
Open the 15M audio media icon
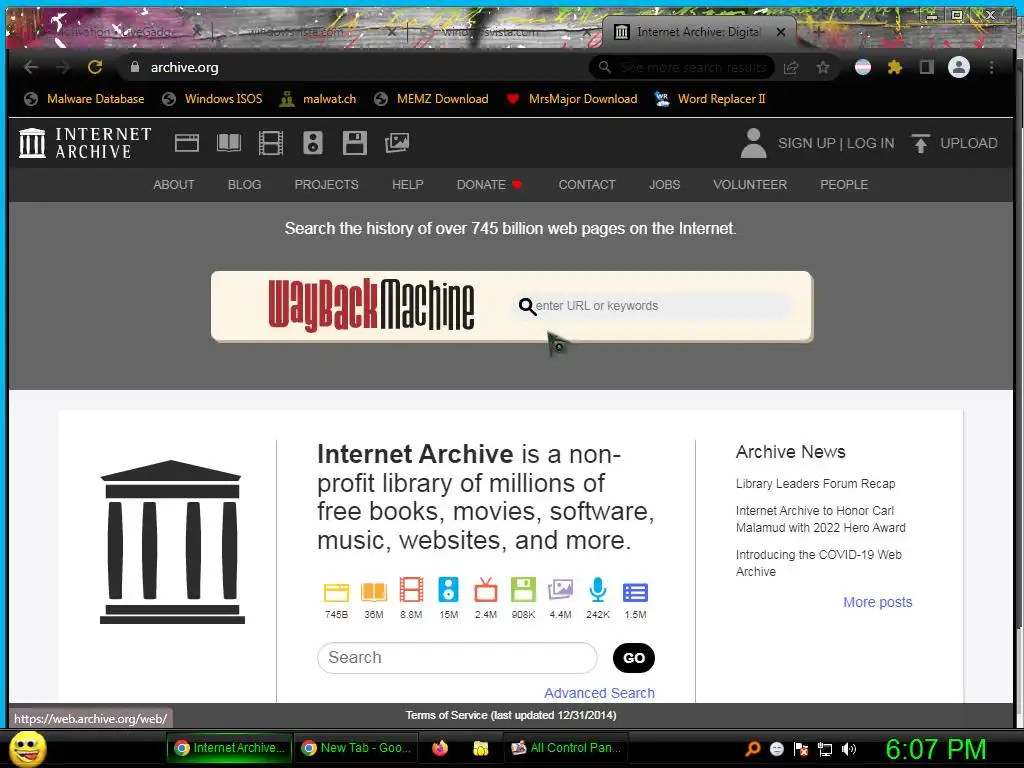point(448,590)
